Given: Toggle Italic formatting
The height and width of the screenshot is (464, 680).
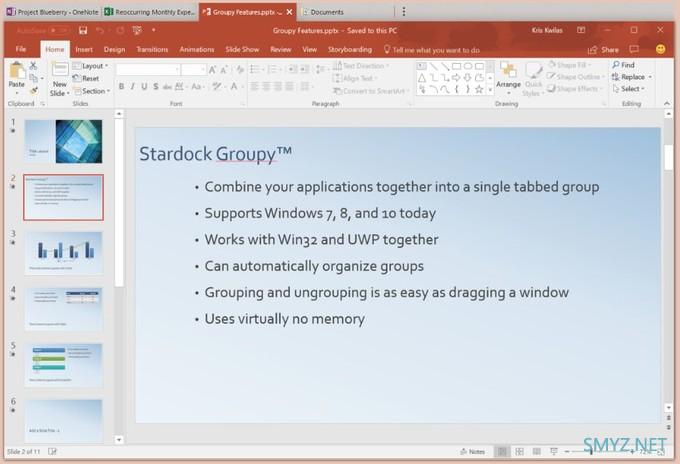Looking at the screenshot, I should [x=133, y=87].
